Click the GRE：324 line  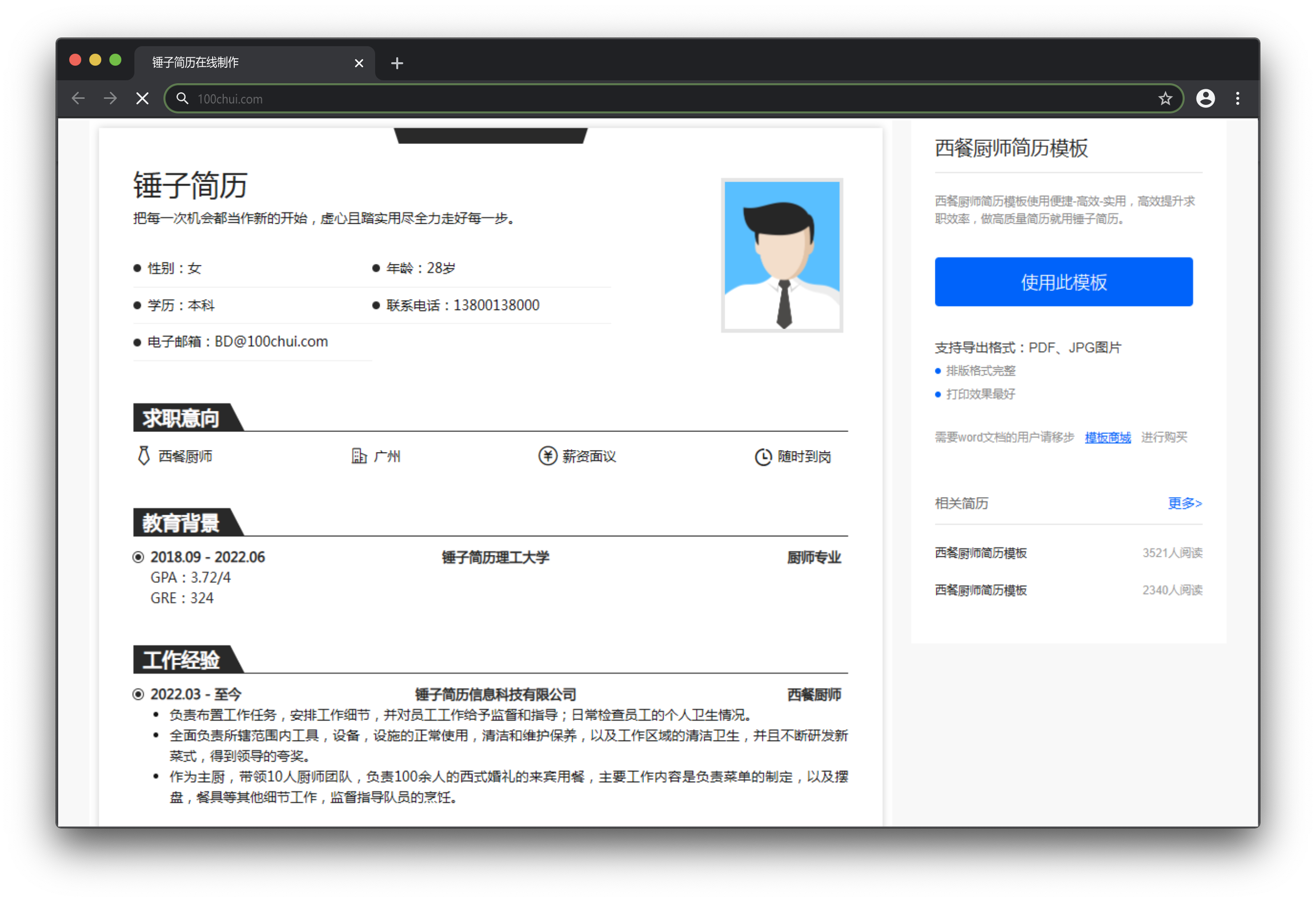[182, 598]
